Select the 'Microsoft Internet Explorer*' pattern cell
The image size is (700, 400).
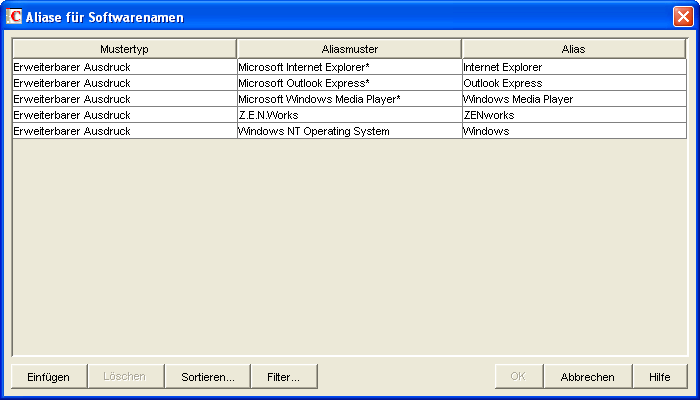pyautogui.click(x=350, y=67)
